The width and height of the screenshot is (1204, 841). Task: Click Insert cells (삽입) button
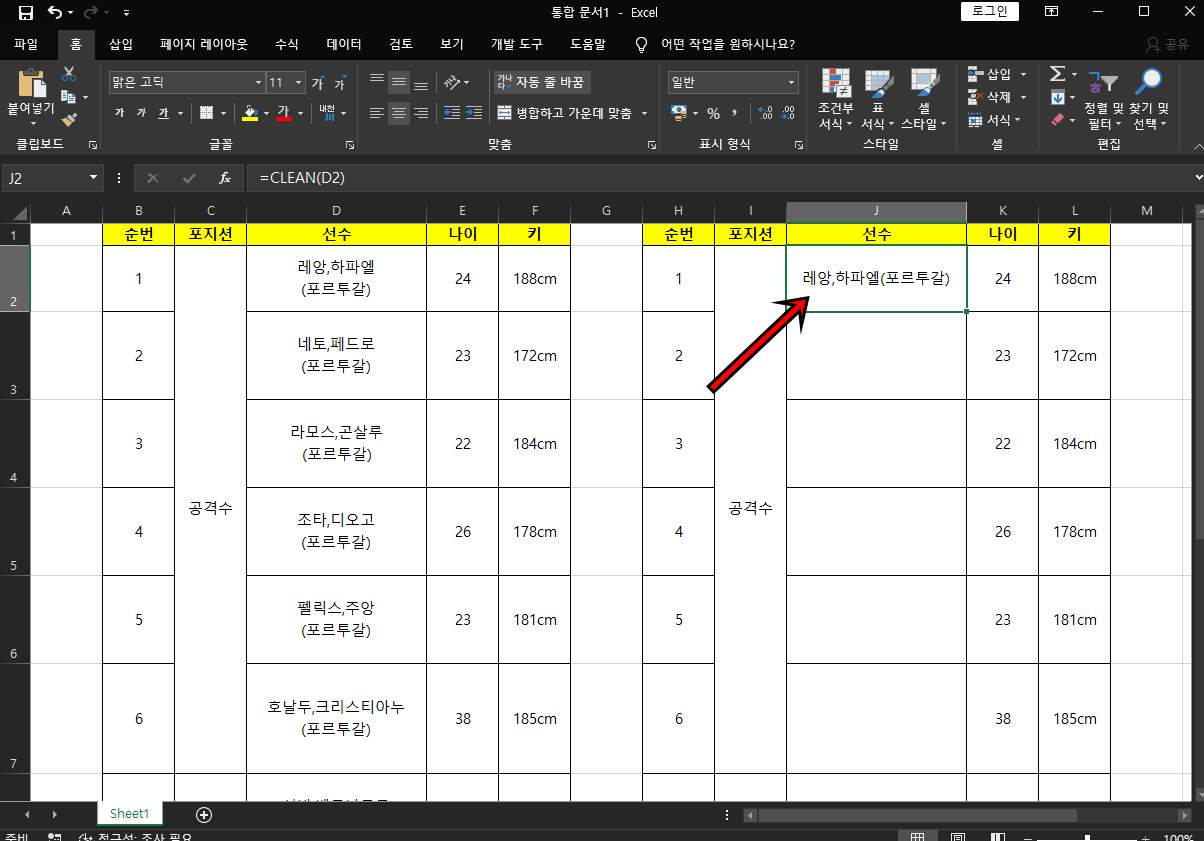(x=990, y=74)
